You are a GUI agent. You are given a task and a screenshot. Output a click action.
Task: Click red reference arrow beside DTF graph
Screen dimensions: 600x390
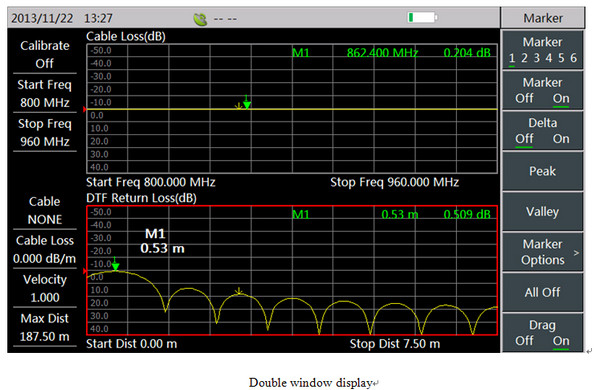tap(85, 271)
